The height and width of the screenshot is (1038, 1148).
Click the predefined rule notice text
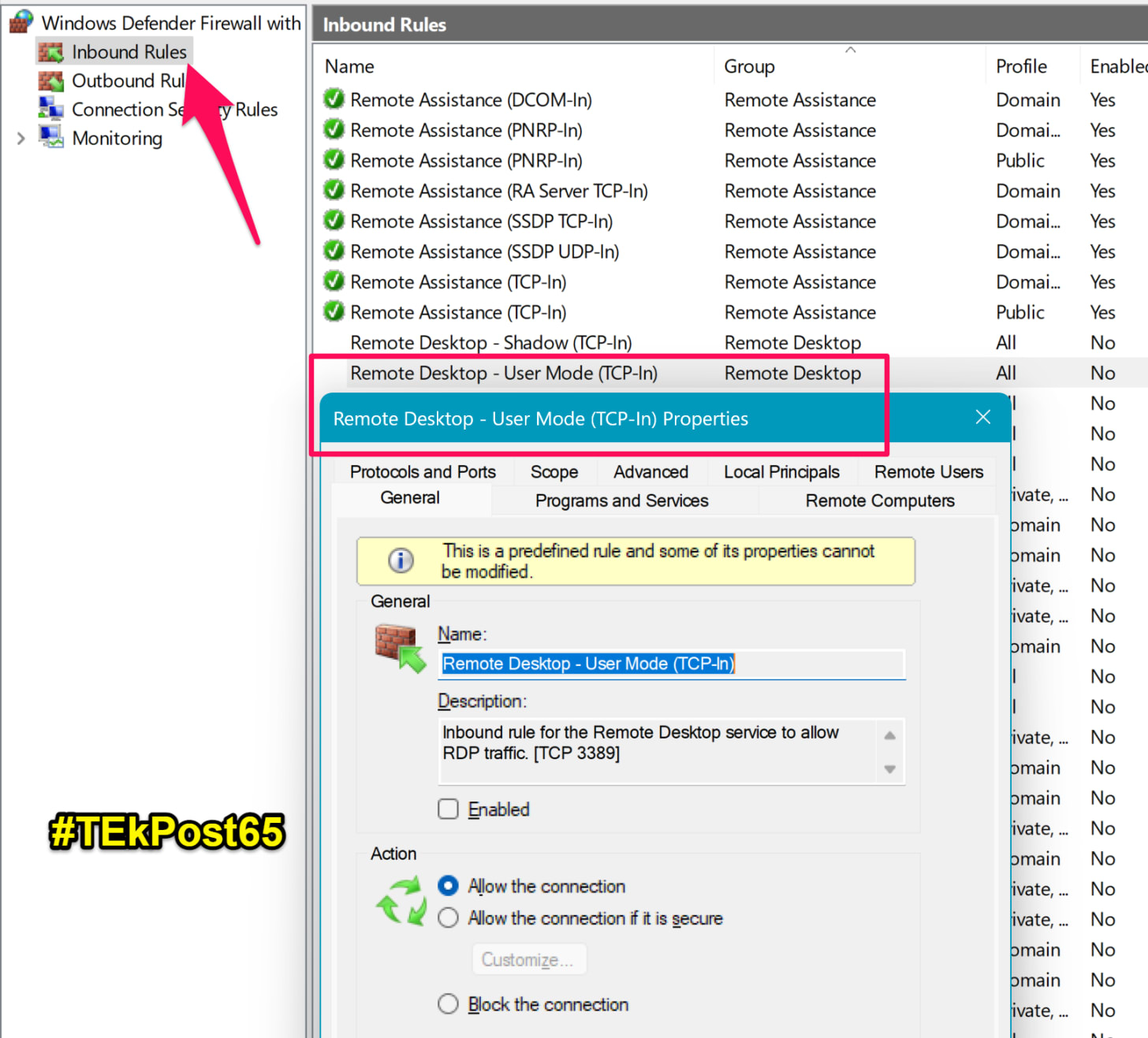[x=658, y=561]
